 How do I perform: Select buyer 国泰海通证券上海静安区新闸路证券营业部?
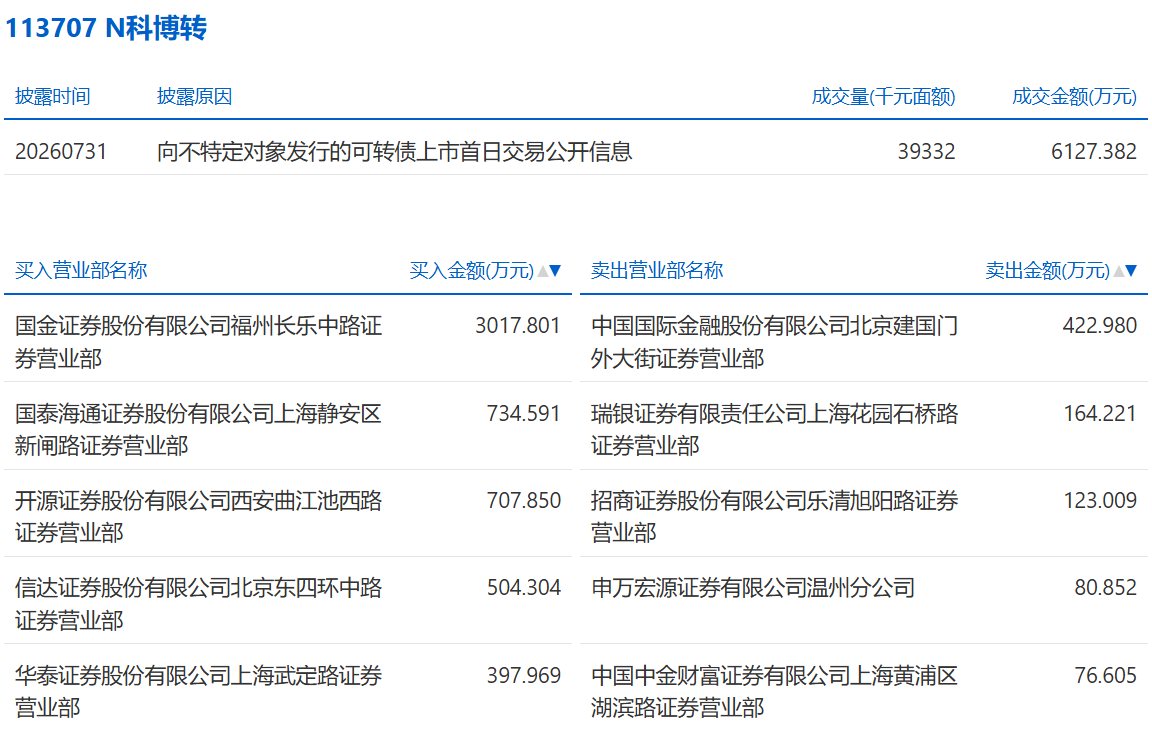198,429
